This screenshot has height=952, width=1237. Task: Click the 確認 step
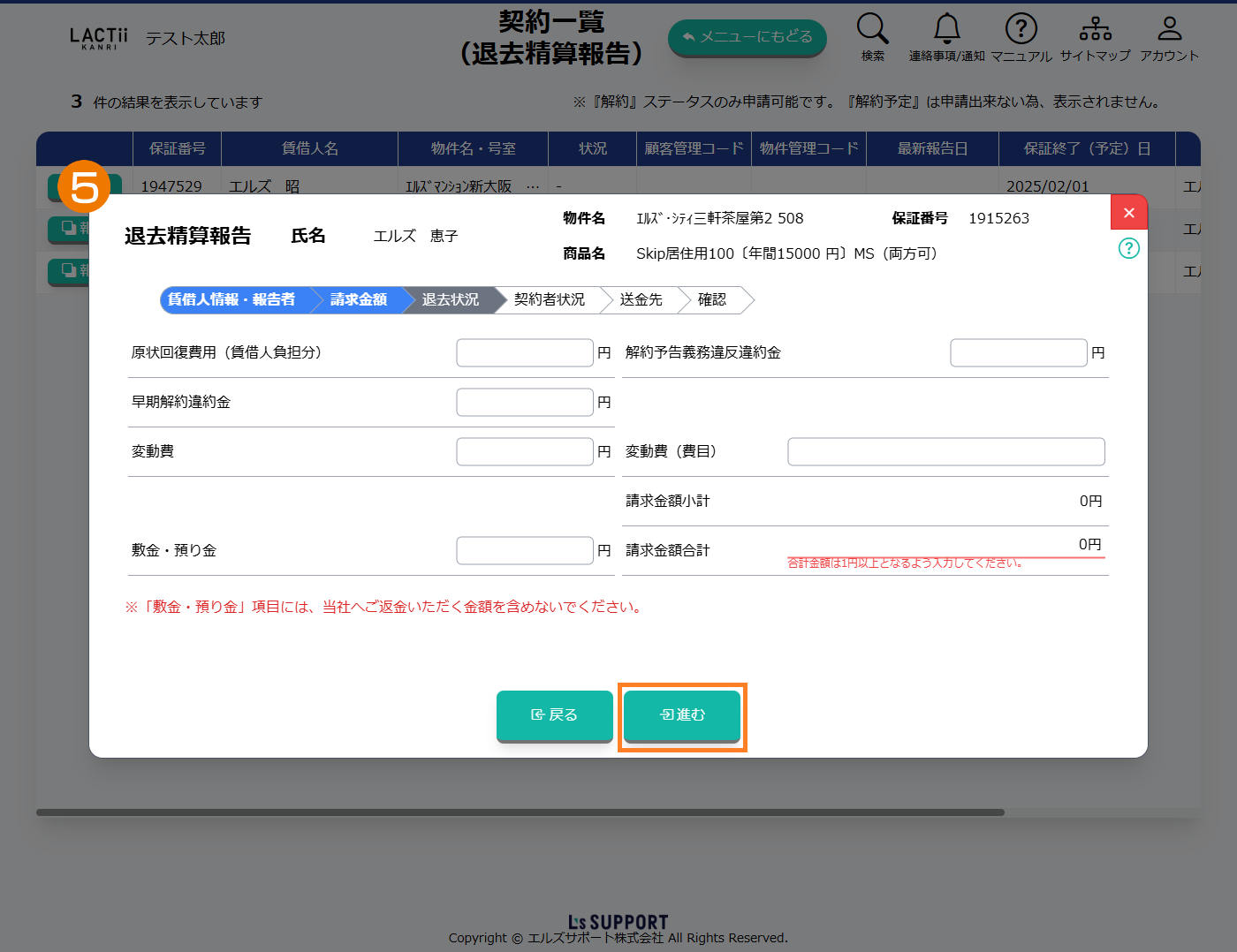711,300
